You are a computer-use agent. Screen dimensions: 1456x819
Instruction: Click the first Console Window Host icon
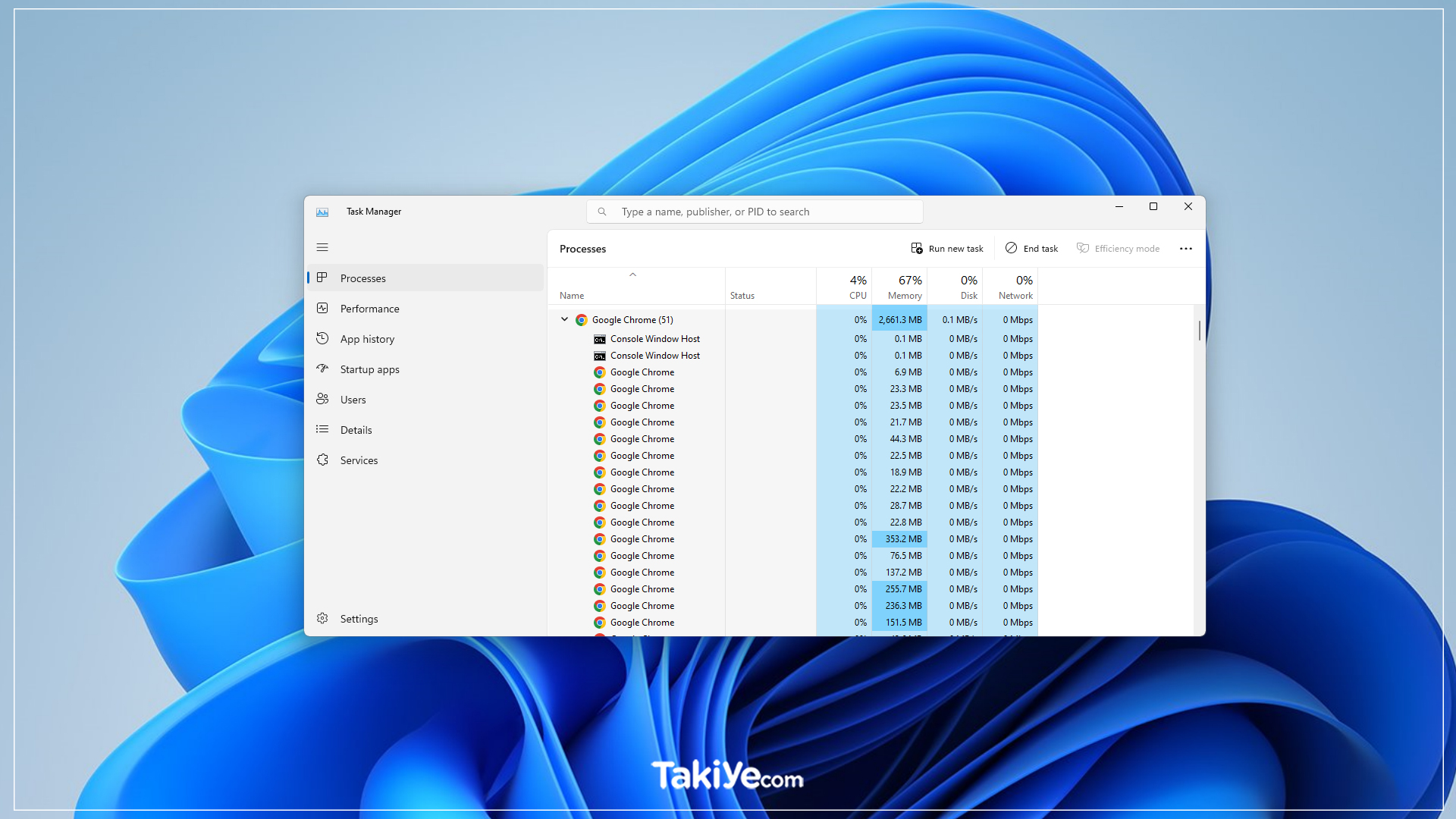(x=600, y=339)
